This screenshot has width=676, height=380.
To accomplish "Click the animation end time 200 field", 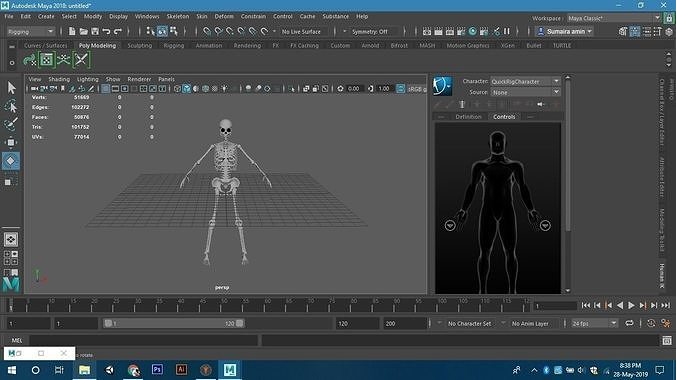I will pos(405,323).
